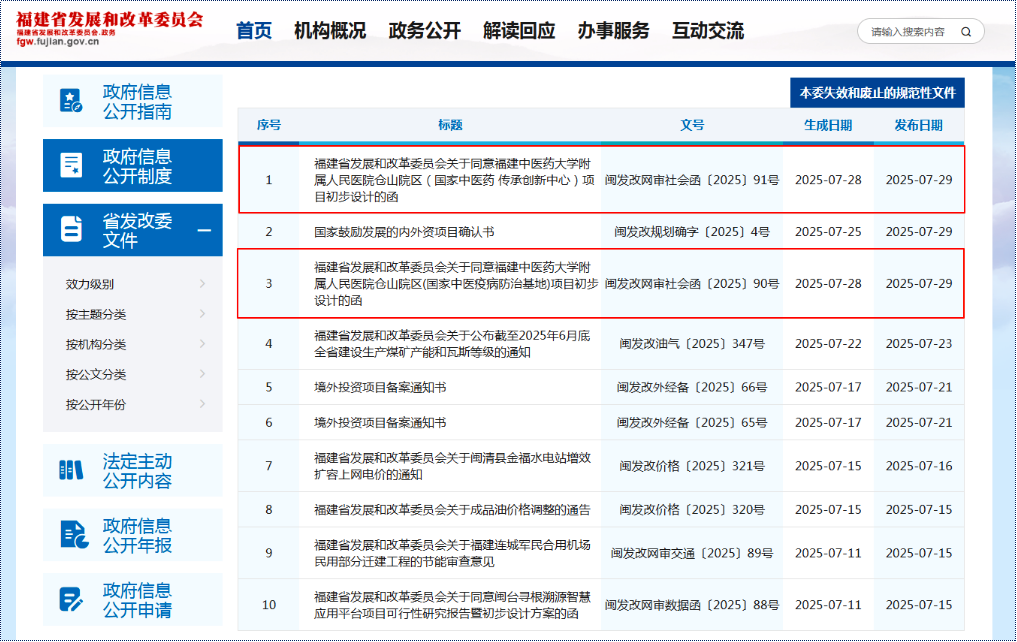Click the 省发改委文件 file icon
This screenshot has width=1017, height=642.
click(x=72, y=229)
